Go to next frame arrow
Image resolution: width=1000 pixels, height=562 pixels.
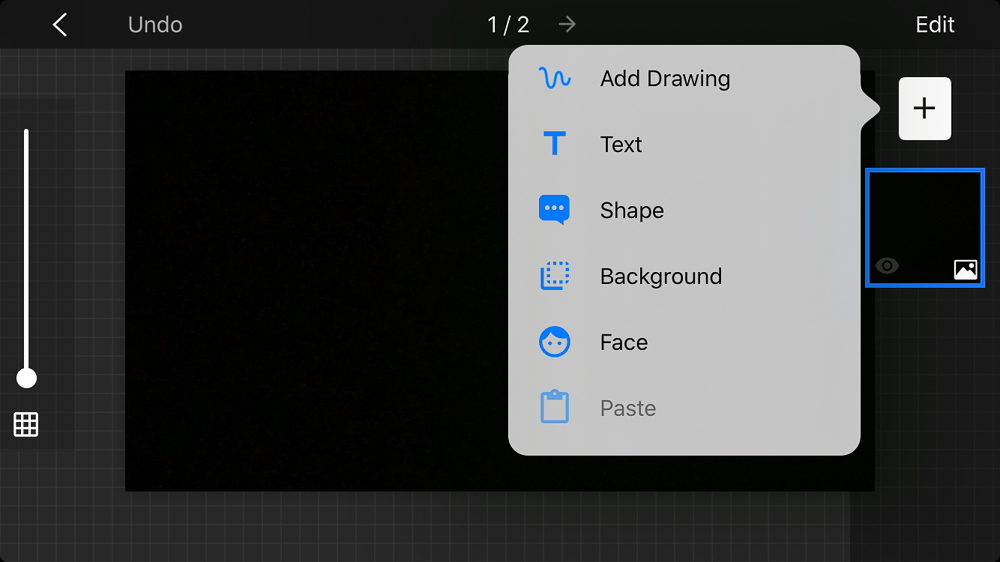click(x=567, y=25)
